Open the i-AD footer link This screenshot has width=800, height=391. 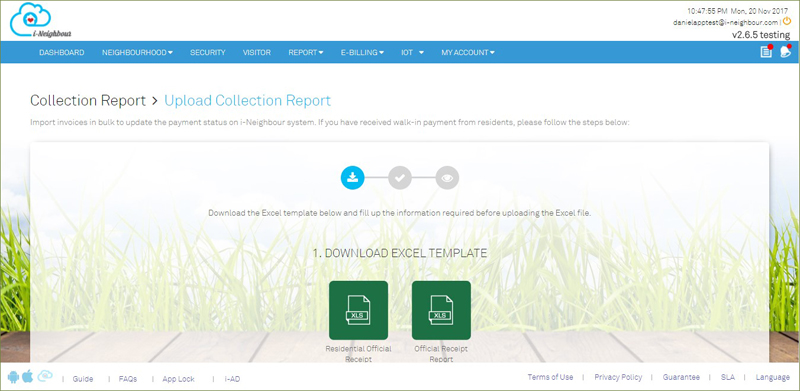click(x=232, y=379)
